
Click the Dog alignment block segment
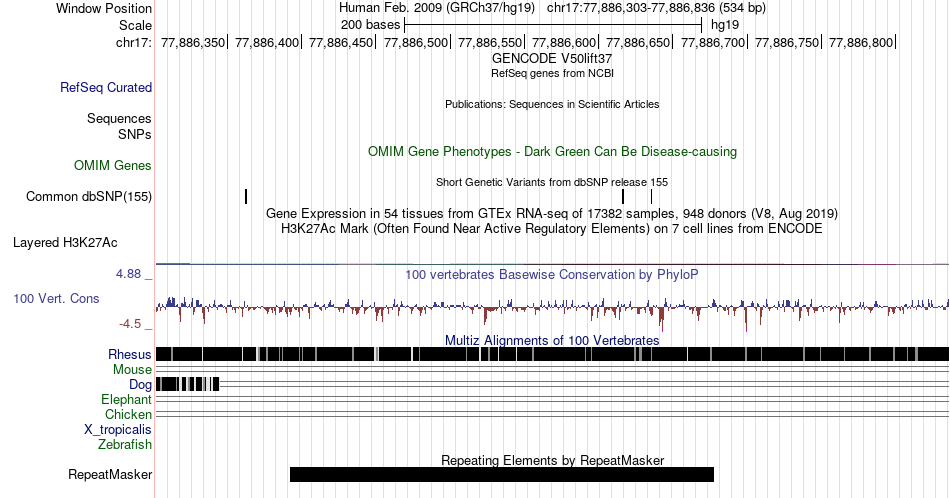tap(187, 384)
